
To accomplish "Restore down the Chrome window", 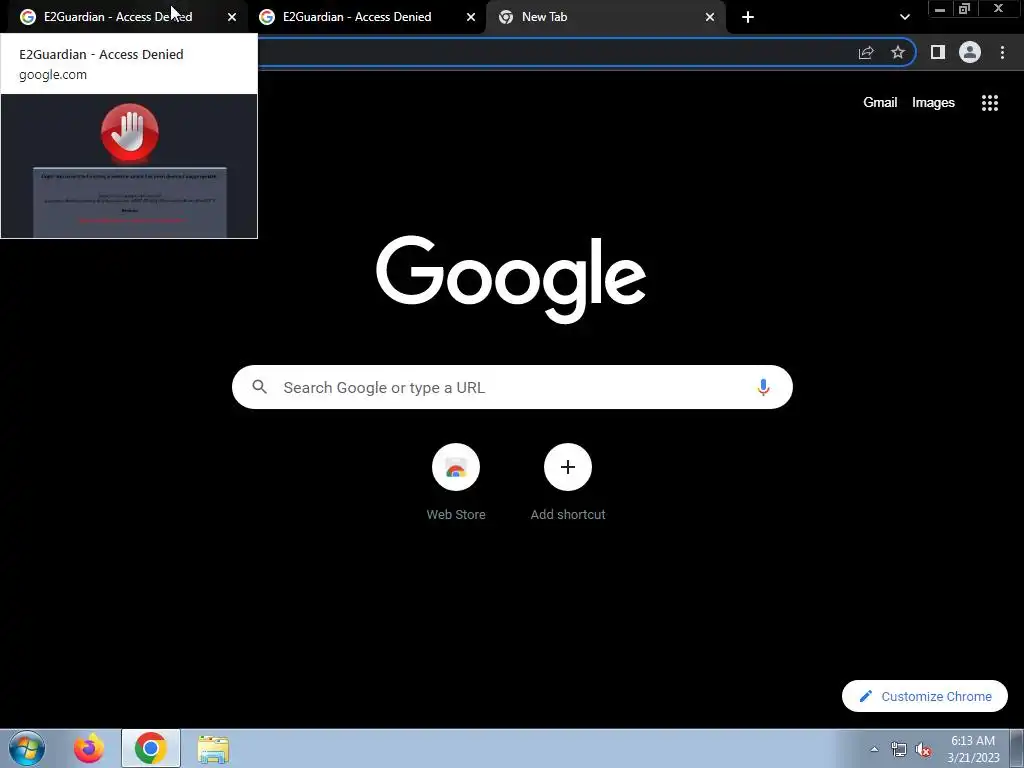I will [x=964, y=9].
